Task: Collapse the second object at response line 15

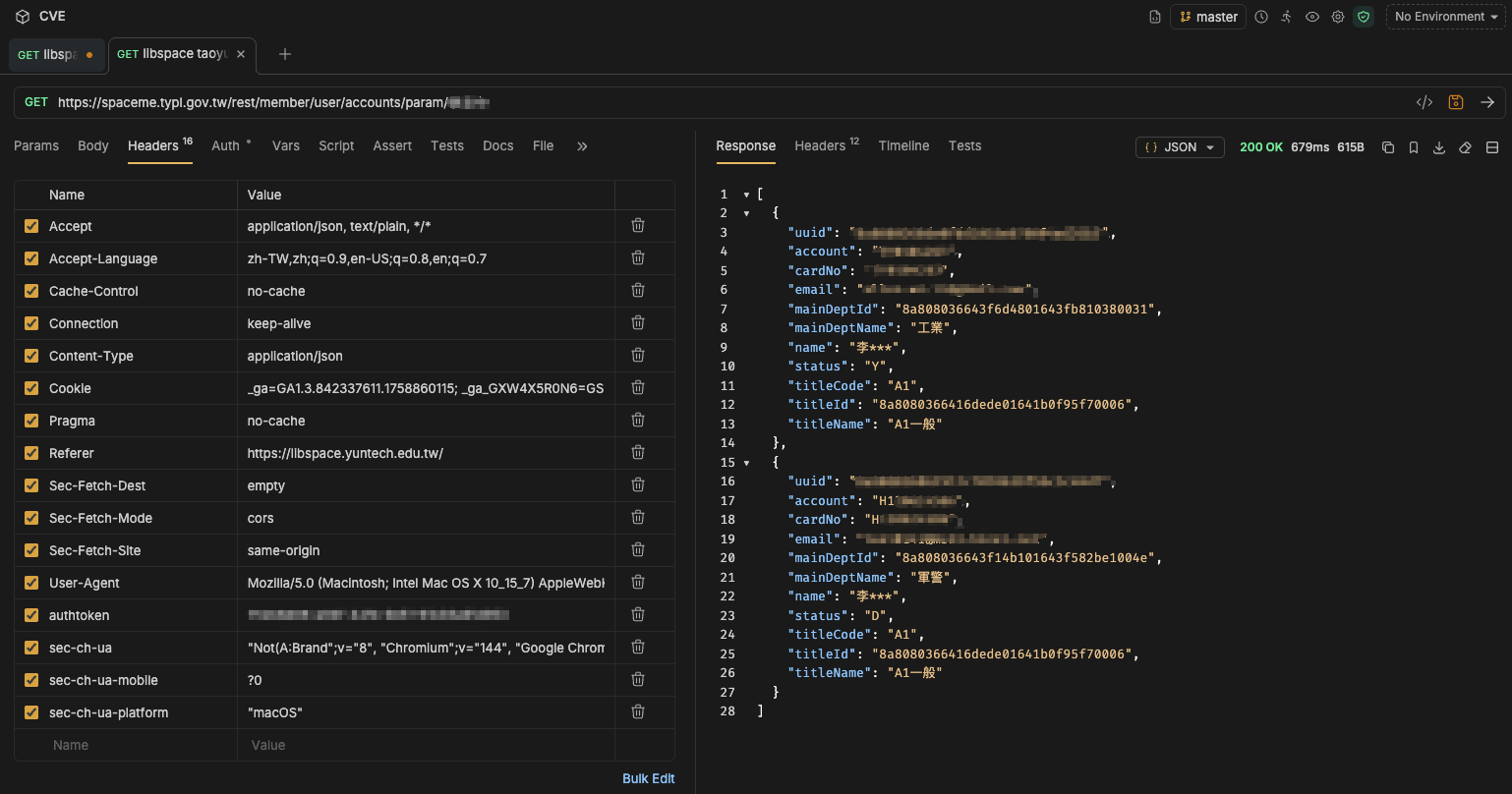Action: pyautogui.click(x=746, y=463)
